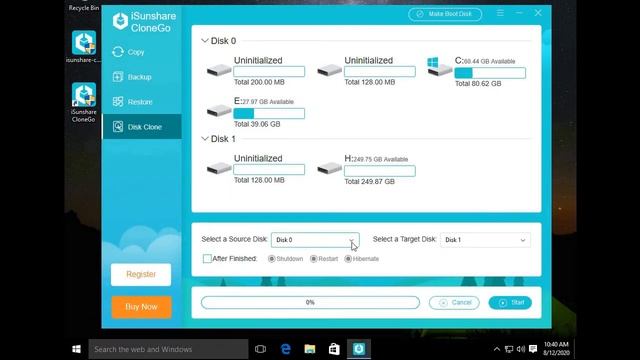640x360 pixels.
Task: Click the Total 249.87 GB label
Action: (x=369, y=182)
